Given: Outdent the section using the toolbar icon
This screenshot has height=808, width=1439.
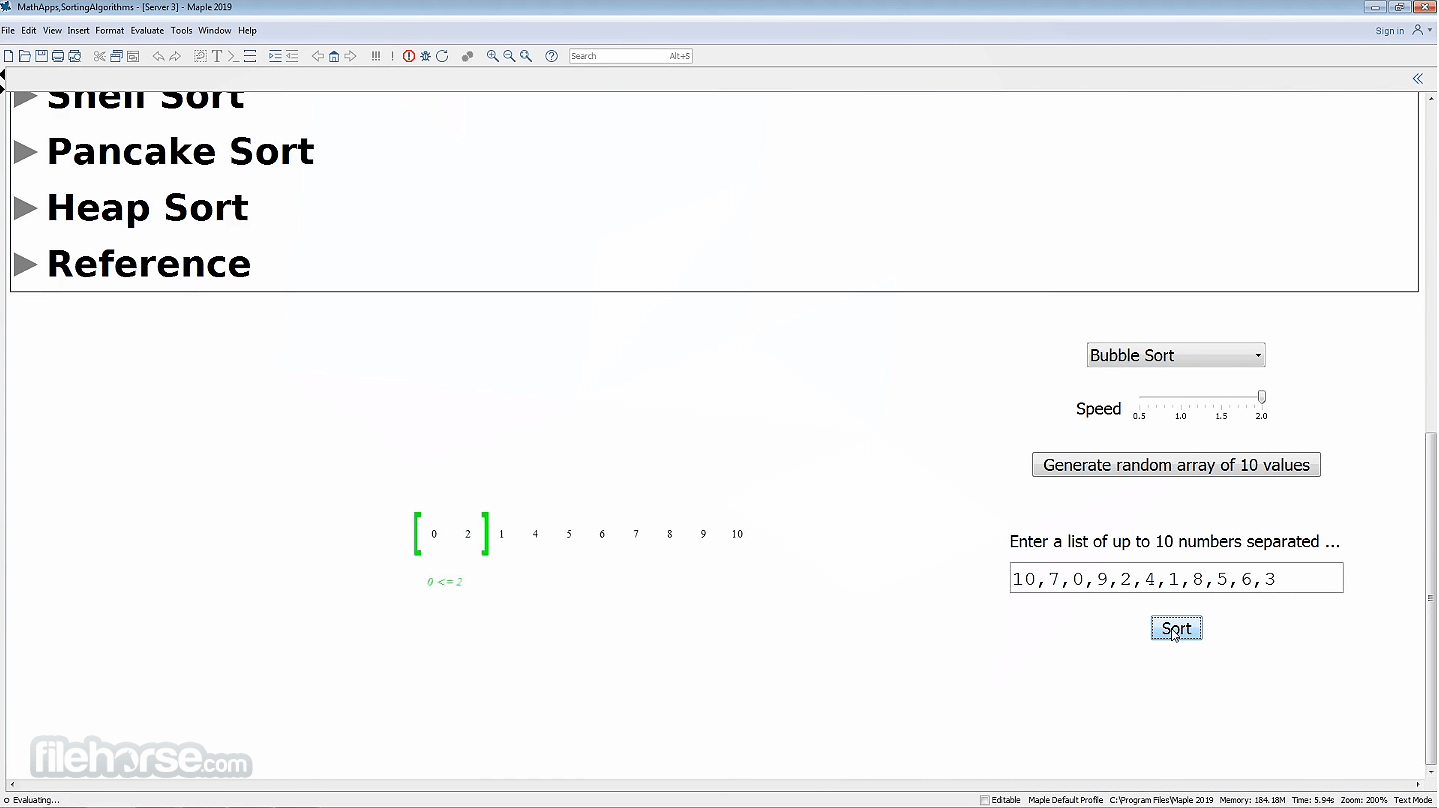Looking at the screenshot, I should click(x=292, y=56).
